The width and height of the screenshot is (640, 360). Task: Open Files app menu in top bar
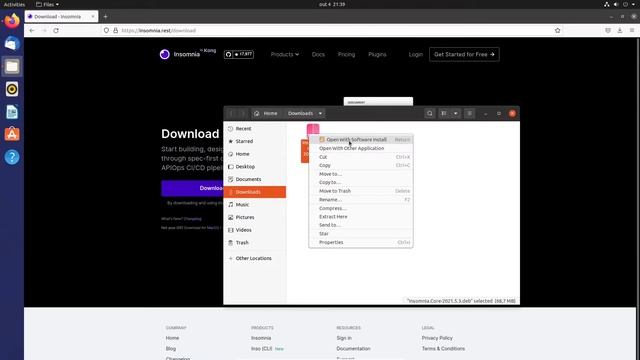47,4
